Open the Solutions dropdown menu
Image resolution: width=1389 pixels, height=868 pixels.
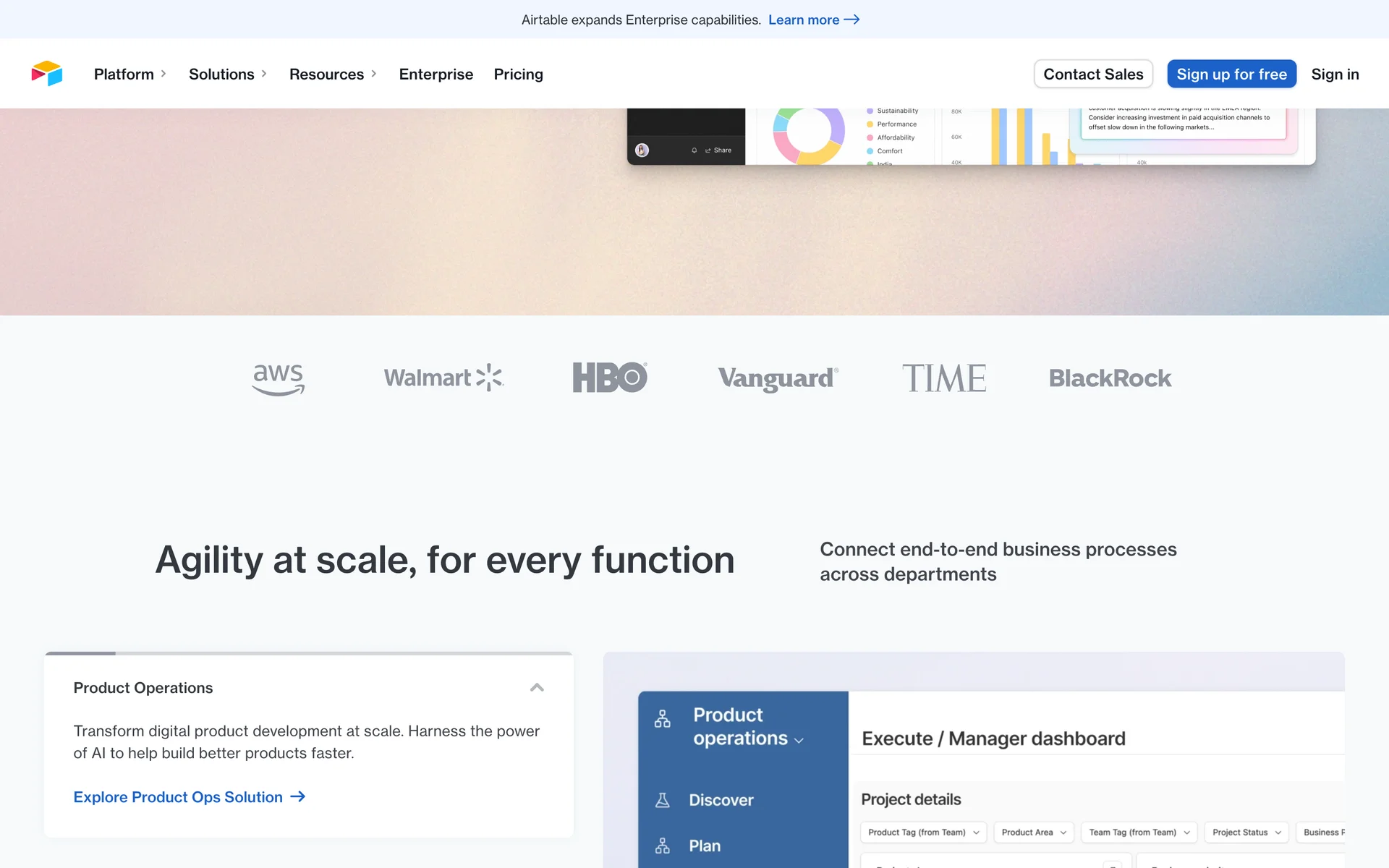point(228,74)
